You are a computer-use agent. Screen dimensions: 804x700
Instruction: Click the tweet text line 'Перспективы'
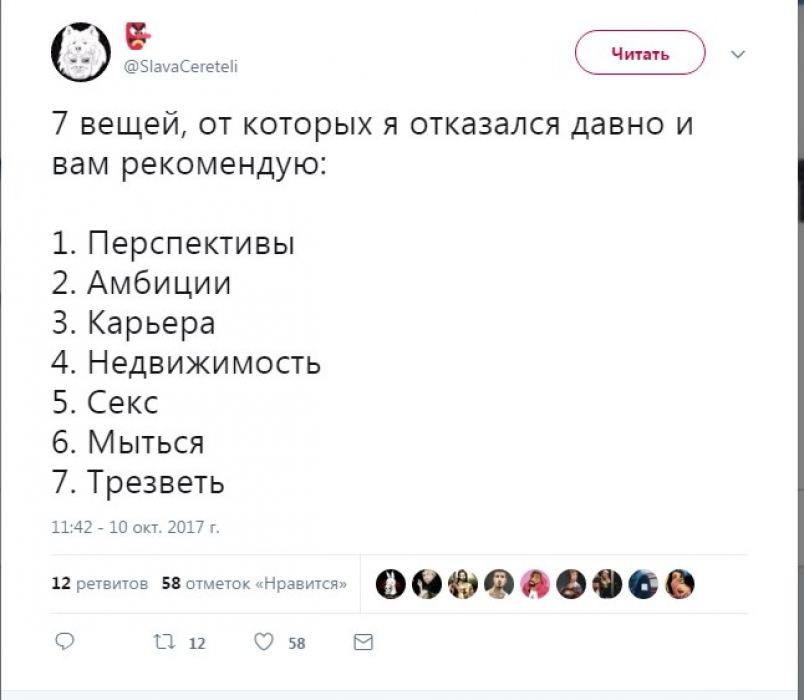click(191, 243)
